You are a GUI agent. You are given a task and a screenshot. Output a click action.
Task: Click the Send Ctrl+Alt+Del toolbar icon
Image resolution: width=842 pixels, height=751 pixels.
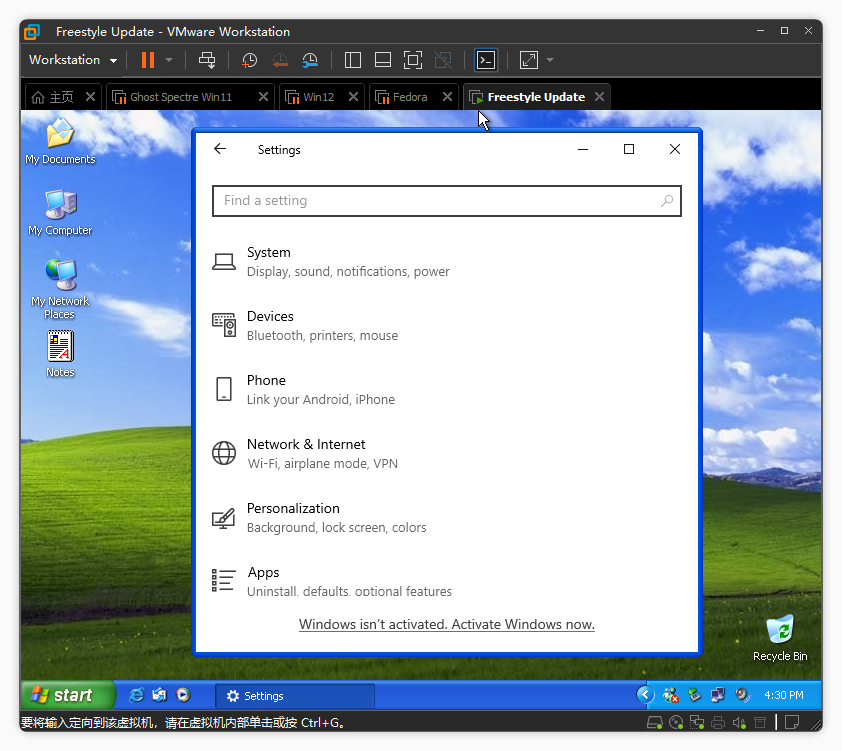coord(207,60)
